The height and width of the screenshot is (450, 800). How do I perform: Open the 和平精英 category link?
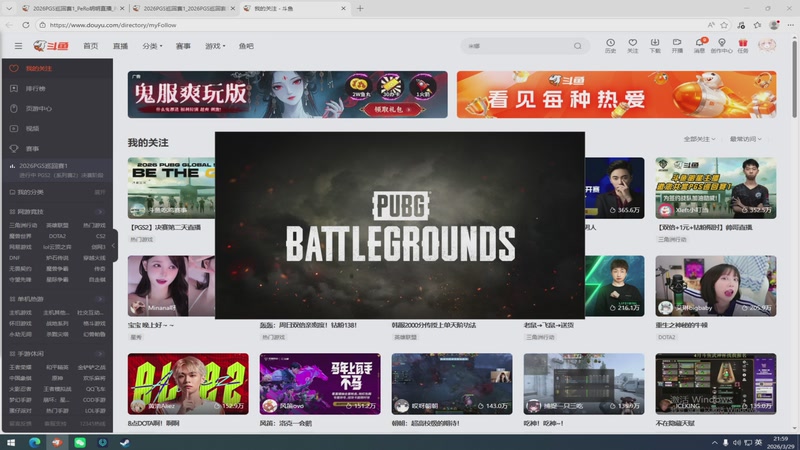pyautogui.click(x=57, y=367)
